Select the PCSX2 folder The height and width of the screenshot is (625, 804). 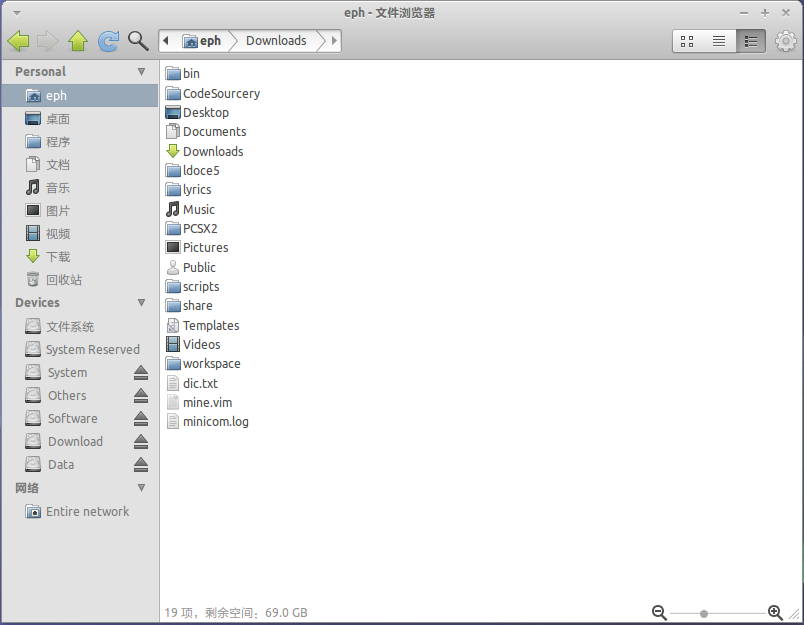coord(191,229)
